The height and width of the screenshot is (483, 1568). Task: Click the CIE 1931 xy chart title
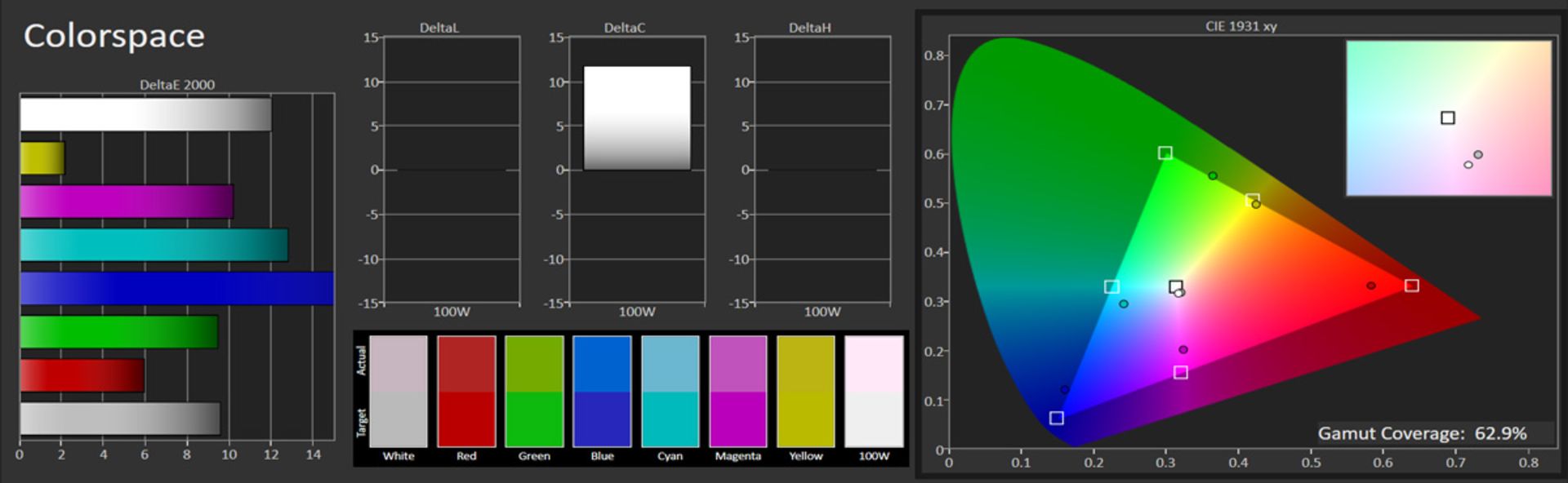point(1241,26)
